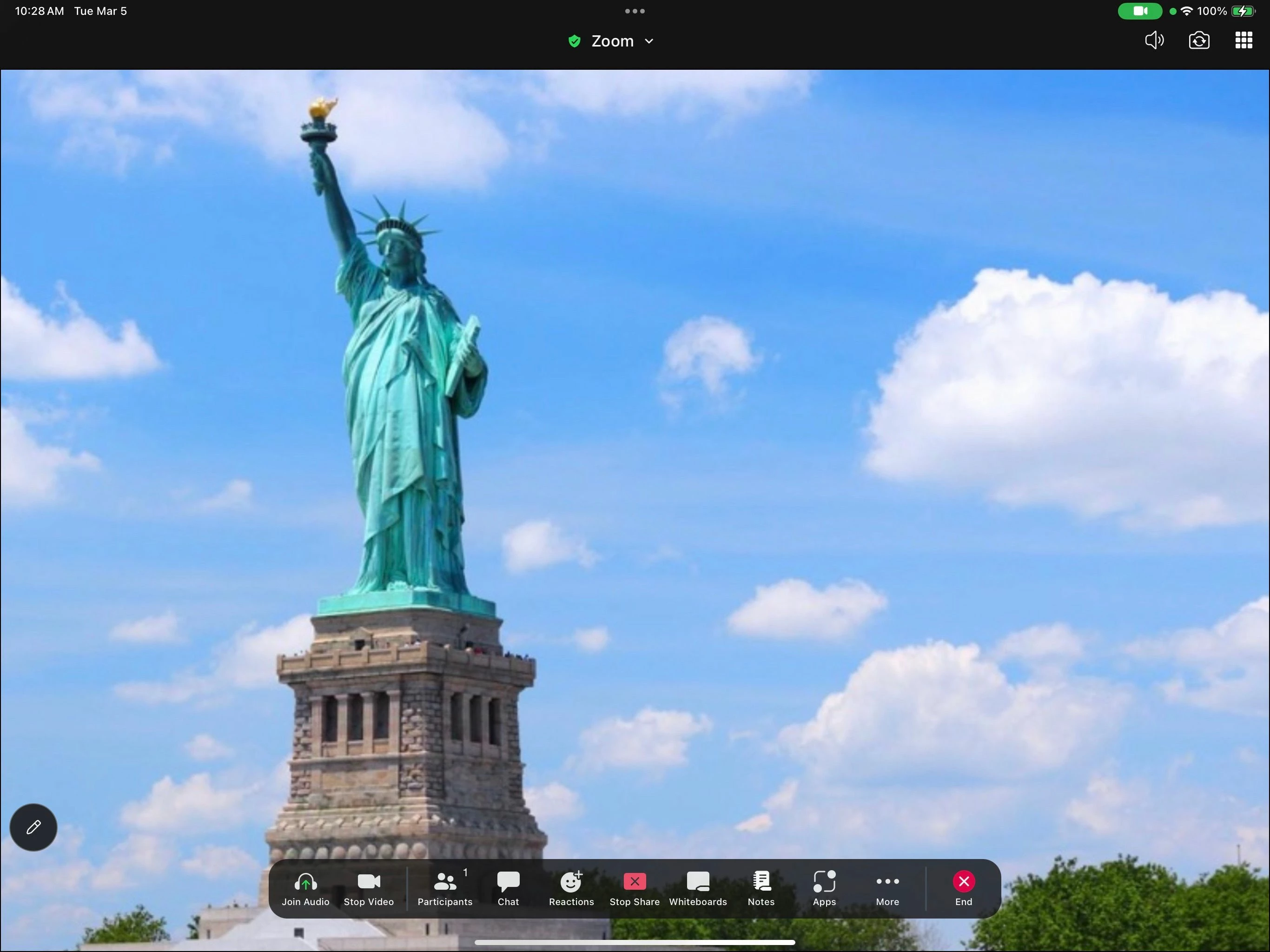Open the annotation pencil tool
1270x952 pixels.
(33, 827)
